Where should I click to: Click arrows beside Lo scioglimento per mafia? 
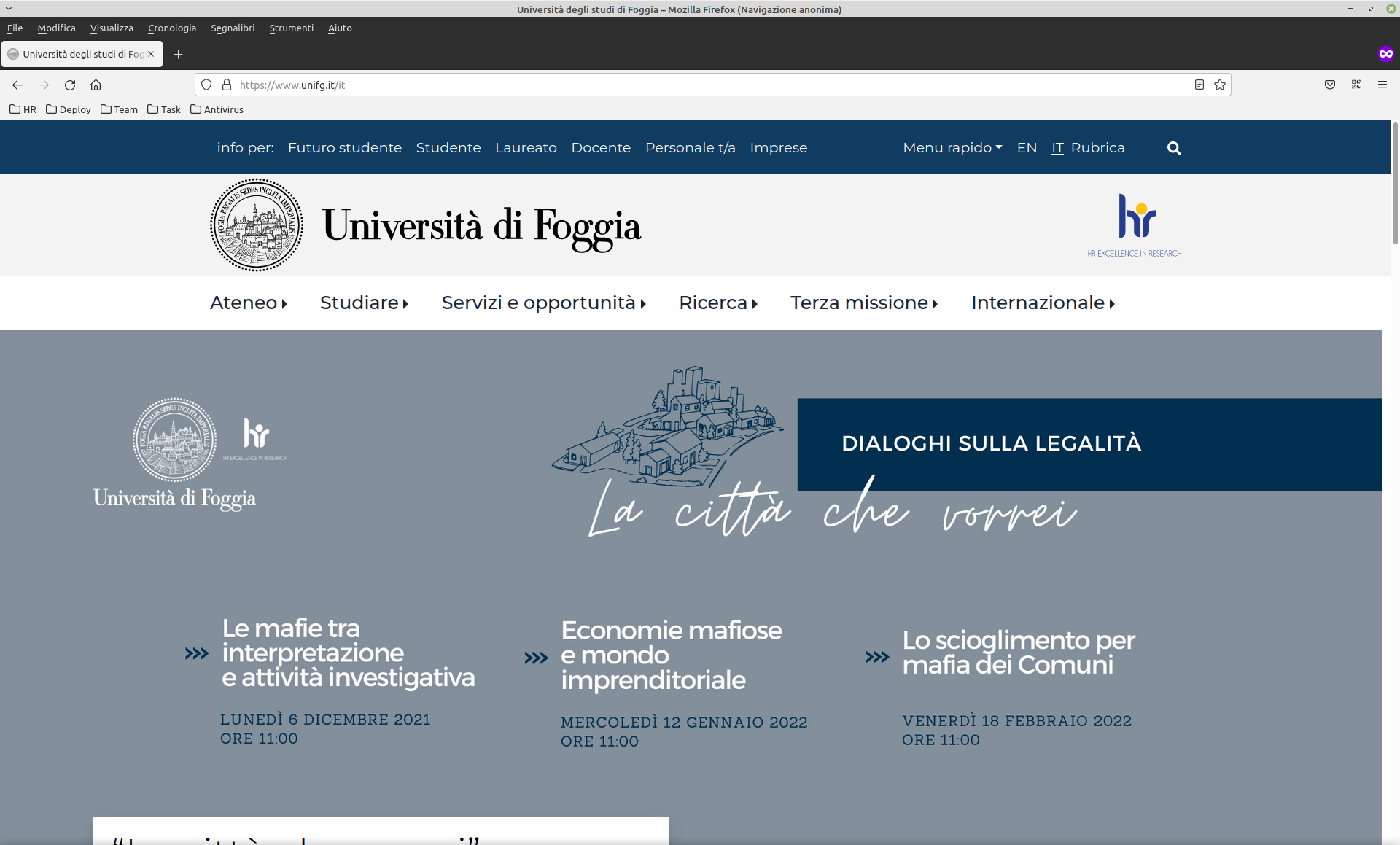(x=877, y=657)
